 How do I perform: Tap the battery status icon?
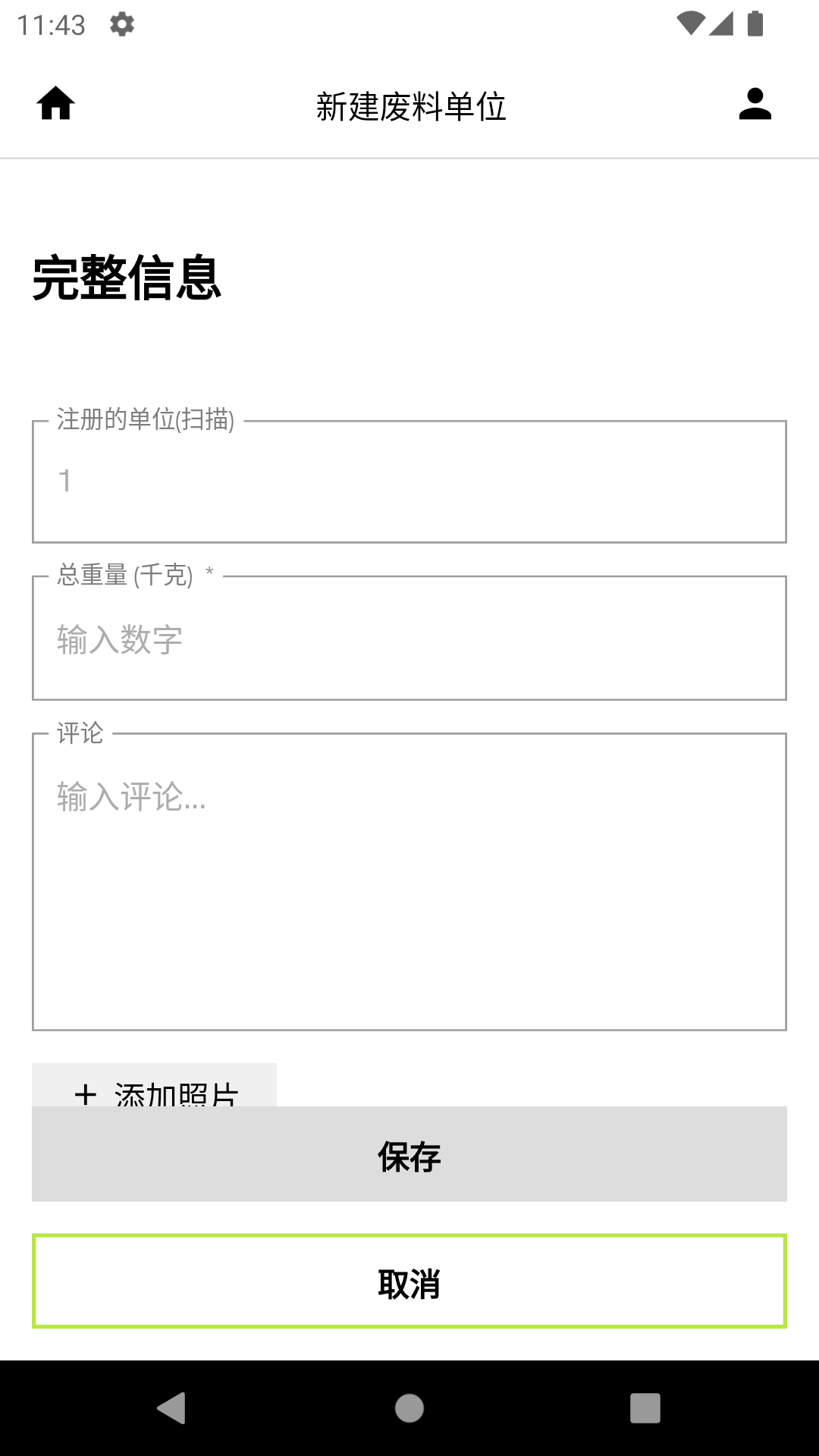click(755, 24)
